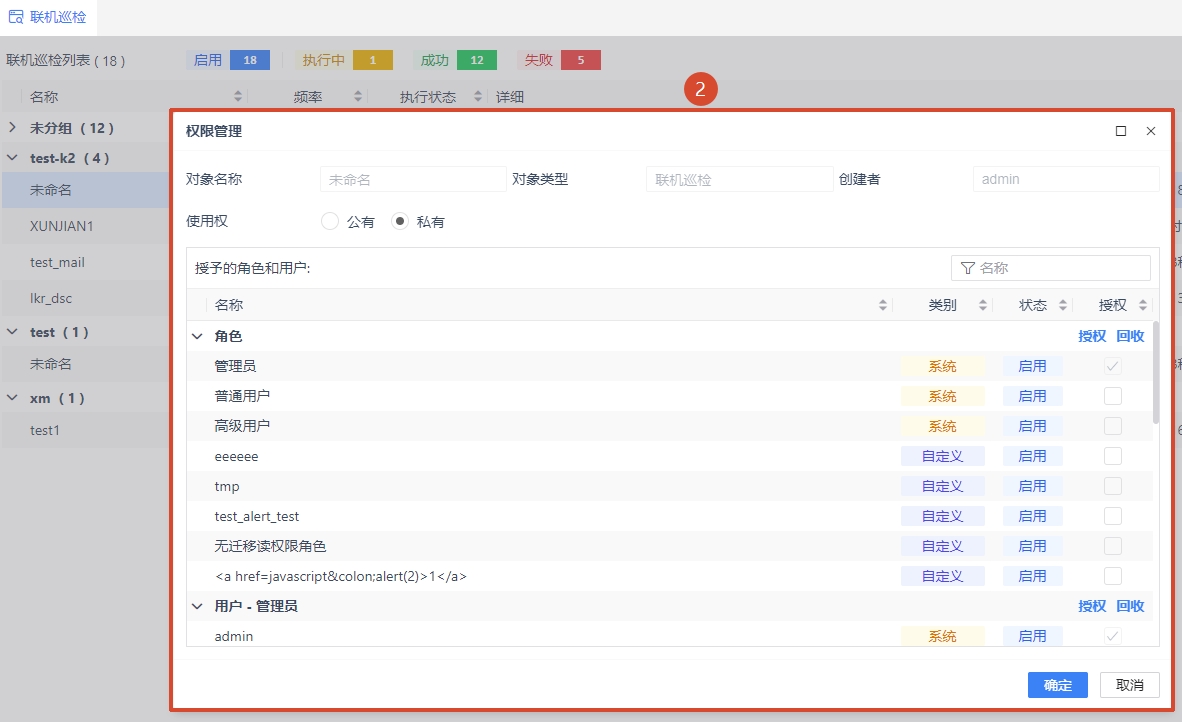Filter list by 启用 status badge

[228, 60]
